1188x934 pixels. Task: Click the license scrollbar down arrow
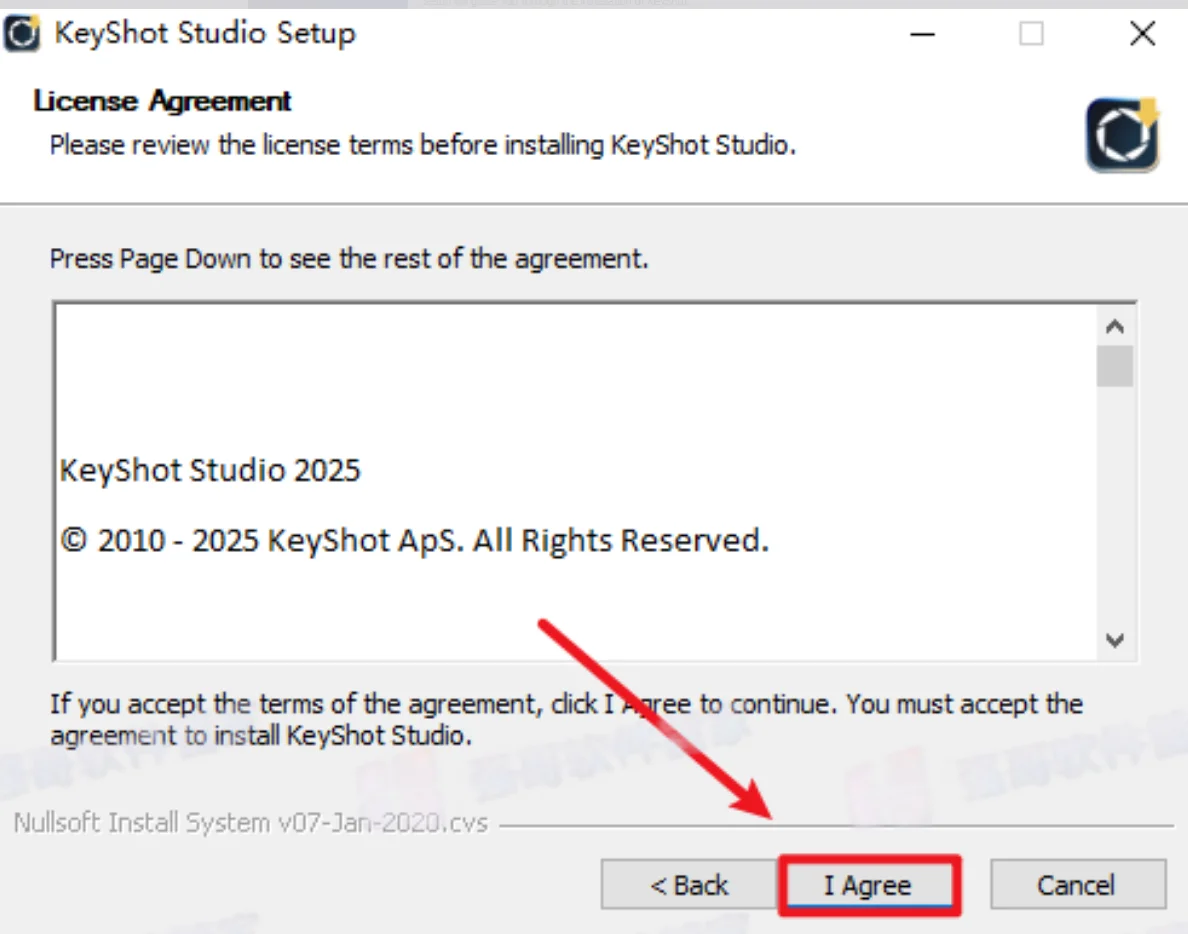(1115, 640)
